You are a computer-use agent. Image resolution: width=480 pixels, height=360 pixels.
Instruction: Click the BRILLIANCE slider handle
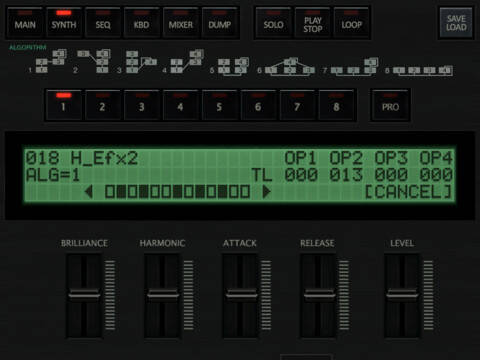click(84, 295)
